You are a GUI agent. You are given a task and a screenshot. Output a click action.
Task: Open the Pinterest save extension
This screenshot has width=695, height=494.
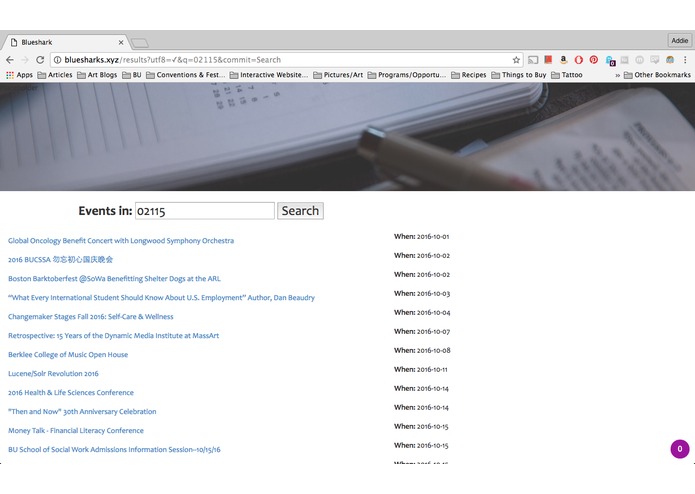coord(593,59)
